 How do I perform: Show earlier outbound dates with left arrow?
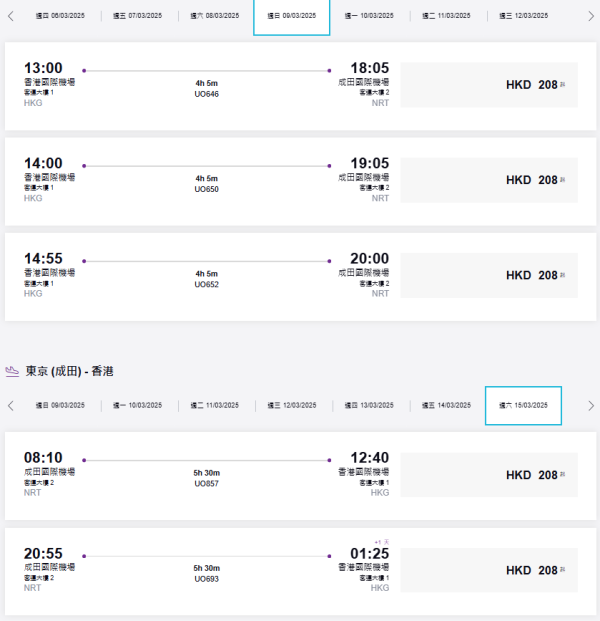click(11, 16)
